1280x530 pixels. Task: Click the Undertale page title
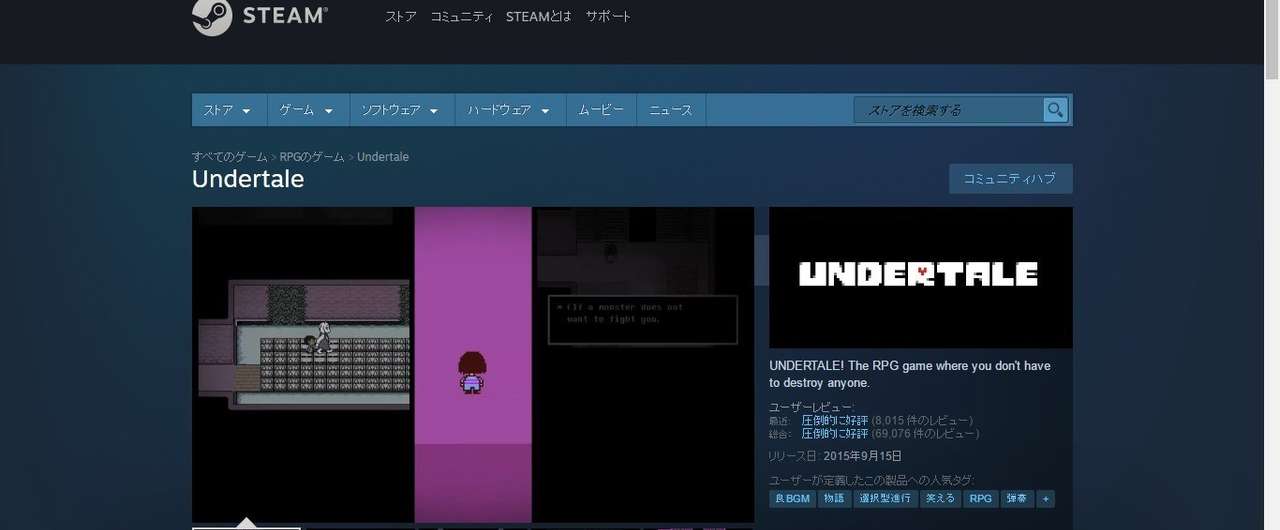(x=248, y=179)
